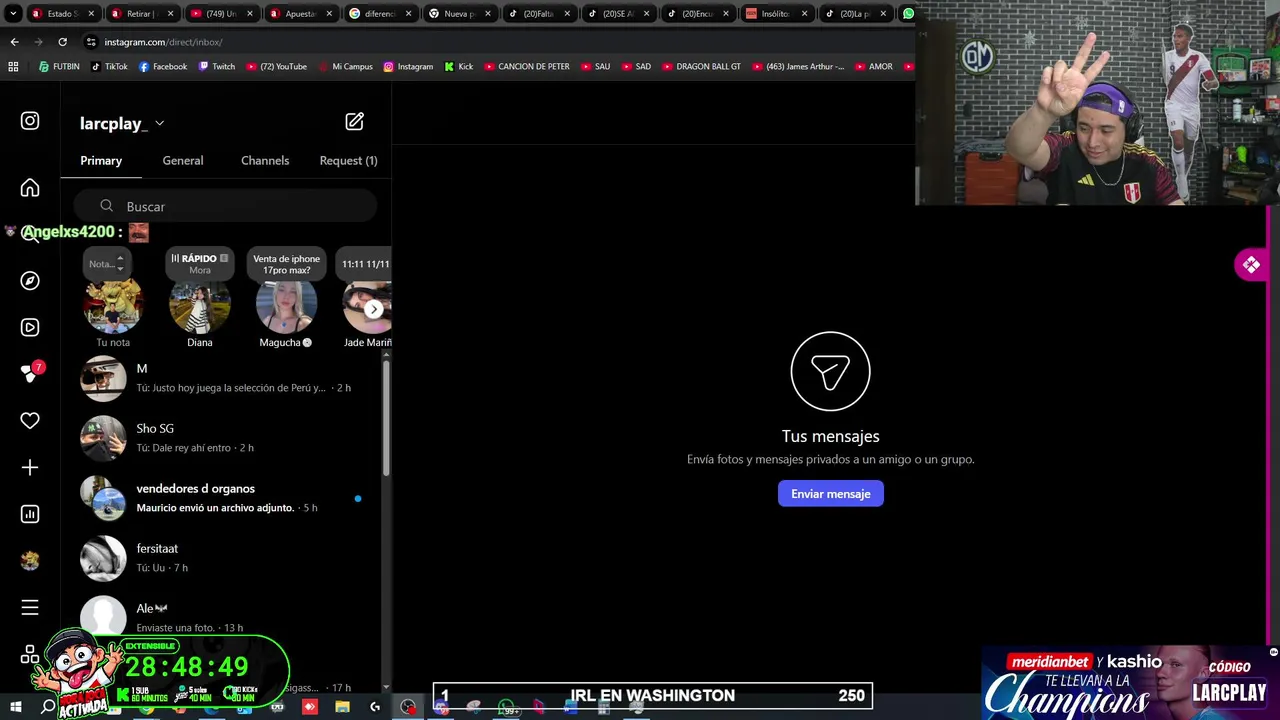1280x720 pixels.
Task: Open the Request (1) tab
Action: [x=348, y=161]
